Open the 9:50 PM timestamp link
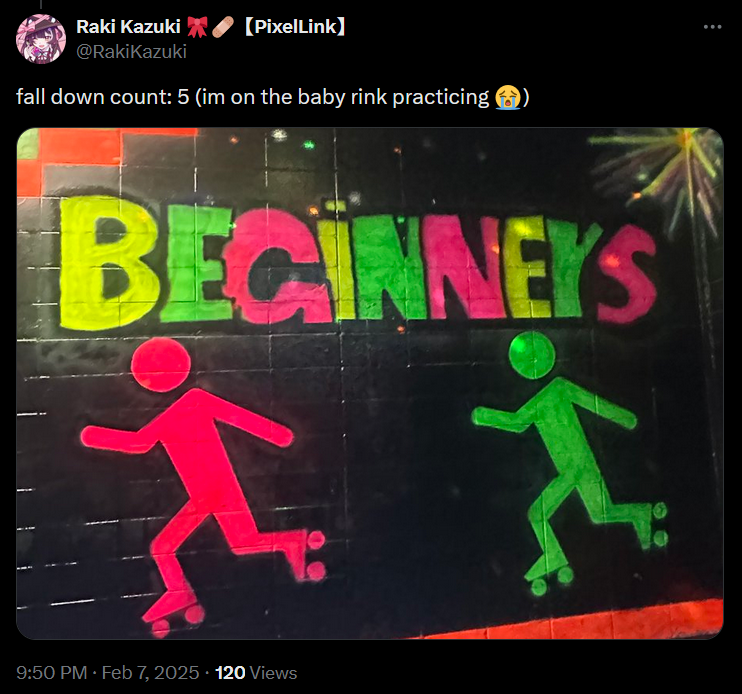The width and height of the screenshot is (742, 694). 51,673
